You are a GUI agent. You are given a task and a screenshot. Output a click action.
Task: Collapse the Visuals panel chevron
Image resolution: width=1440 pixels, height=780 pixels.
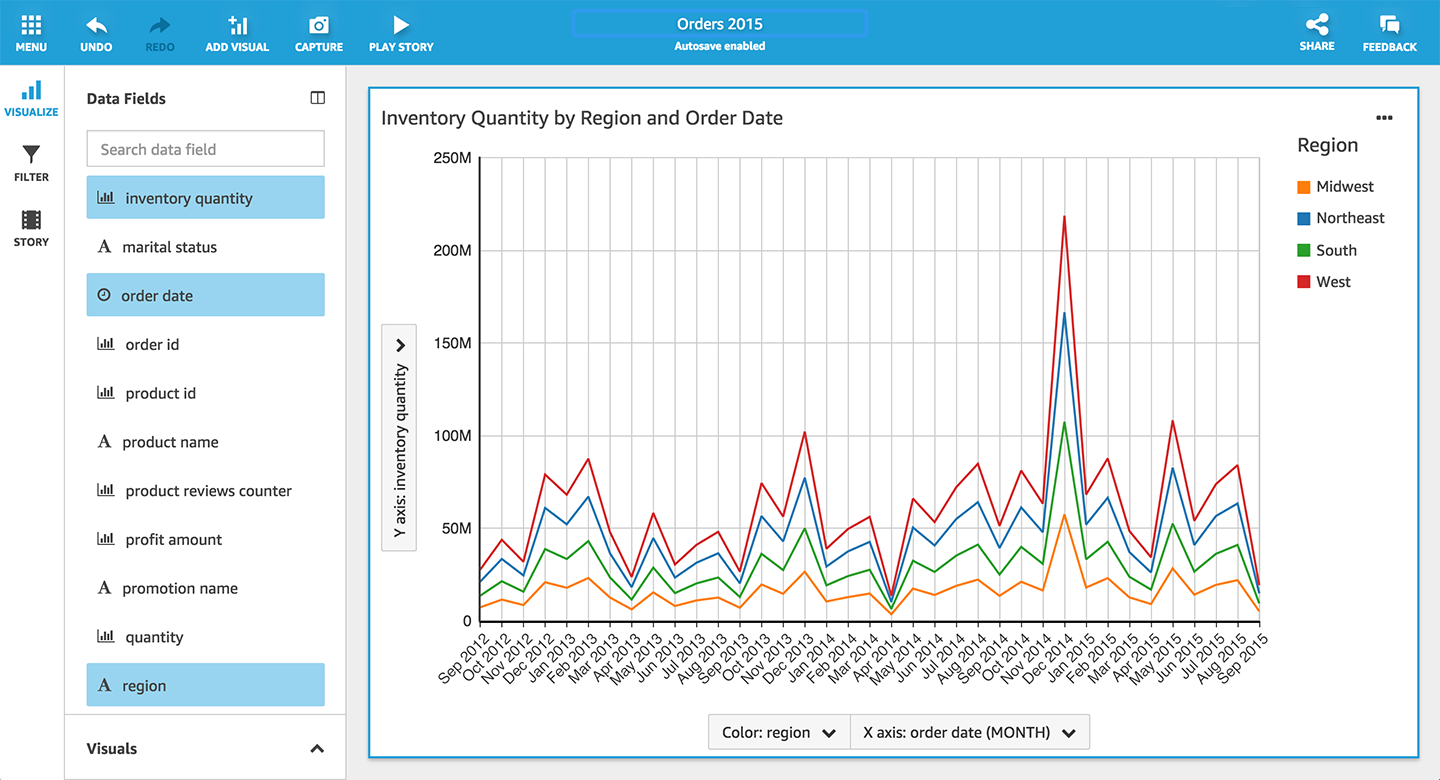tap(317, 748)
